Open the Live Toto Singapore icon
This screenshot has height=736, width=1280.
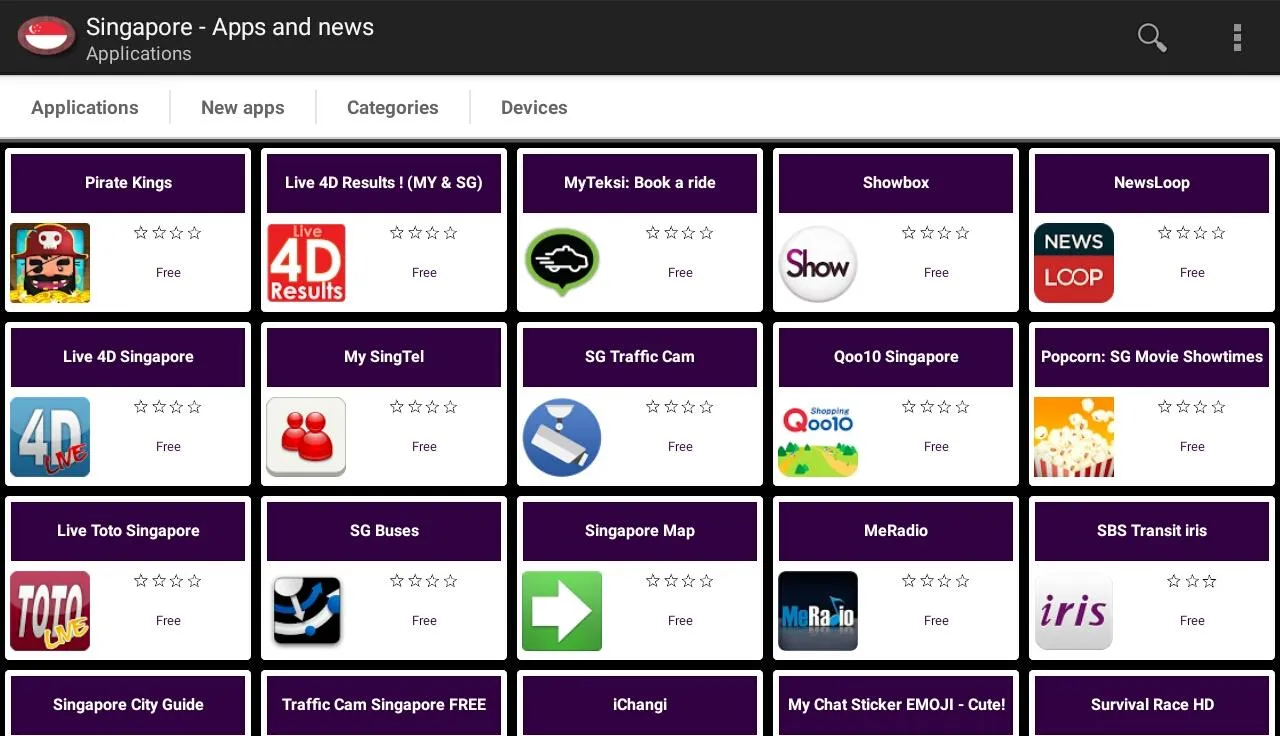(x=50, y=611)
